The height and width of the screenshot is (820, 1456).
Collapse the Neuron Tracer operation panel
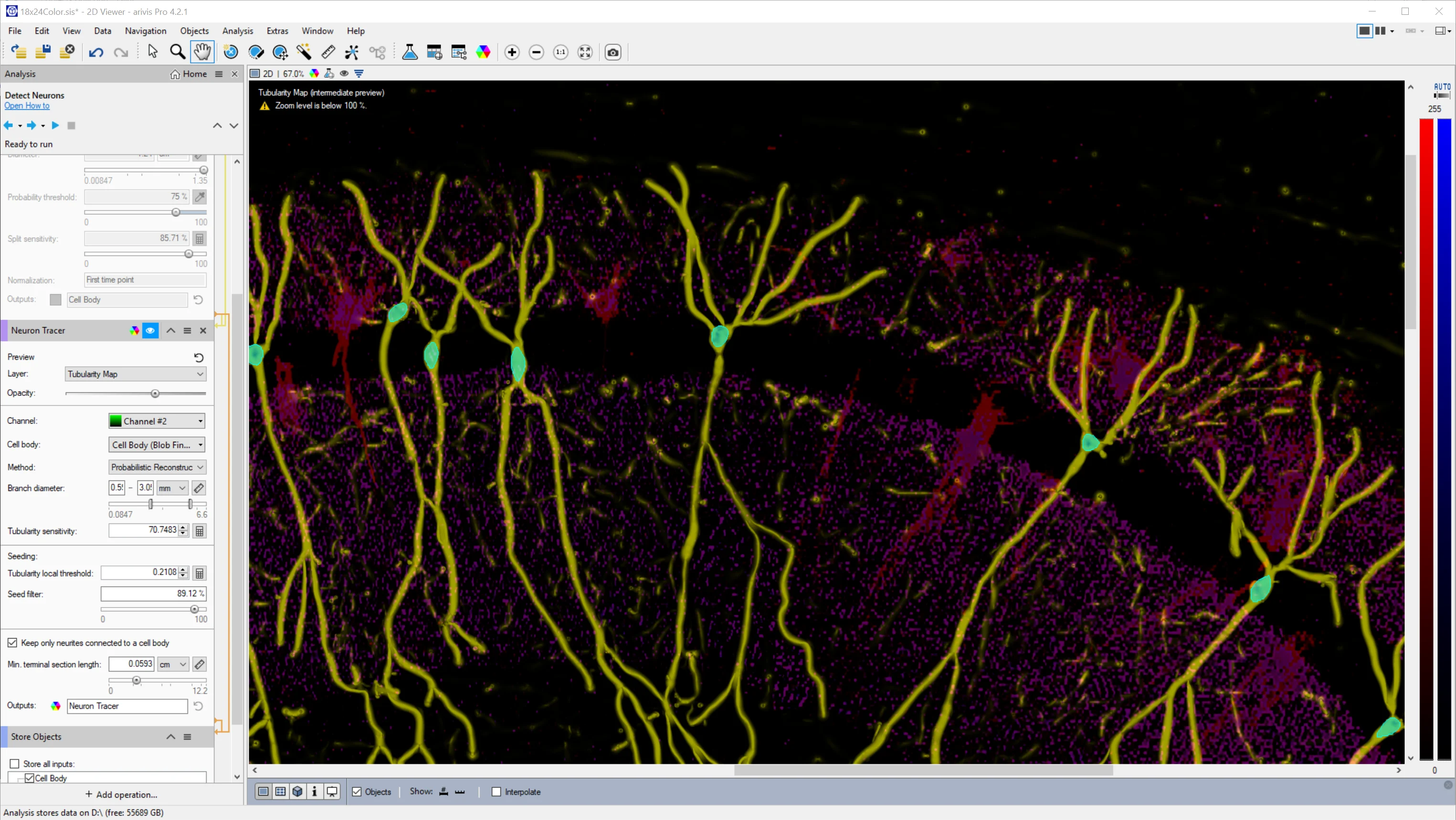[171, 330]
